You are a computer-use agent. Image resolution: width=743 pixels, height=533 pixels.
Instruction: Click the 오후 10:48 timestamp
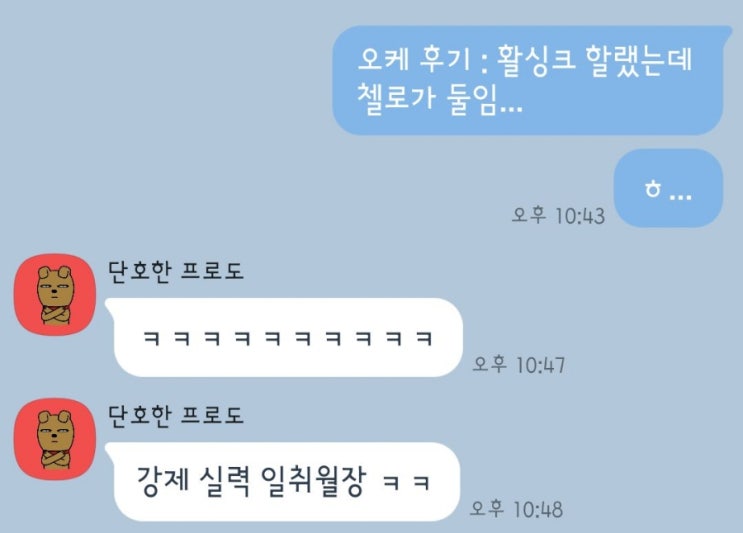[x=516, y=509]
